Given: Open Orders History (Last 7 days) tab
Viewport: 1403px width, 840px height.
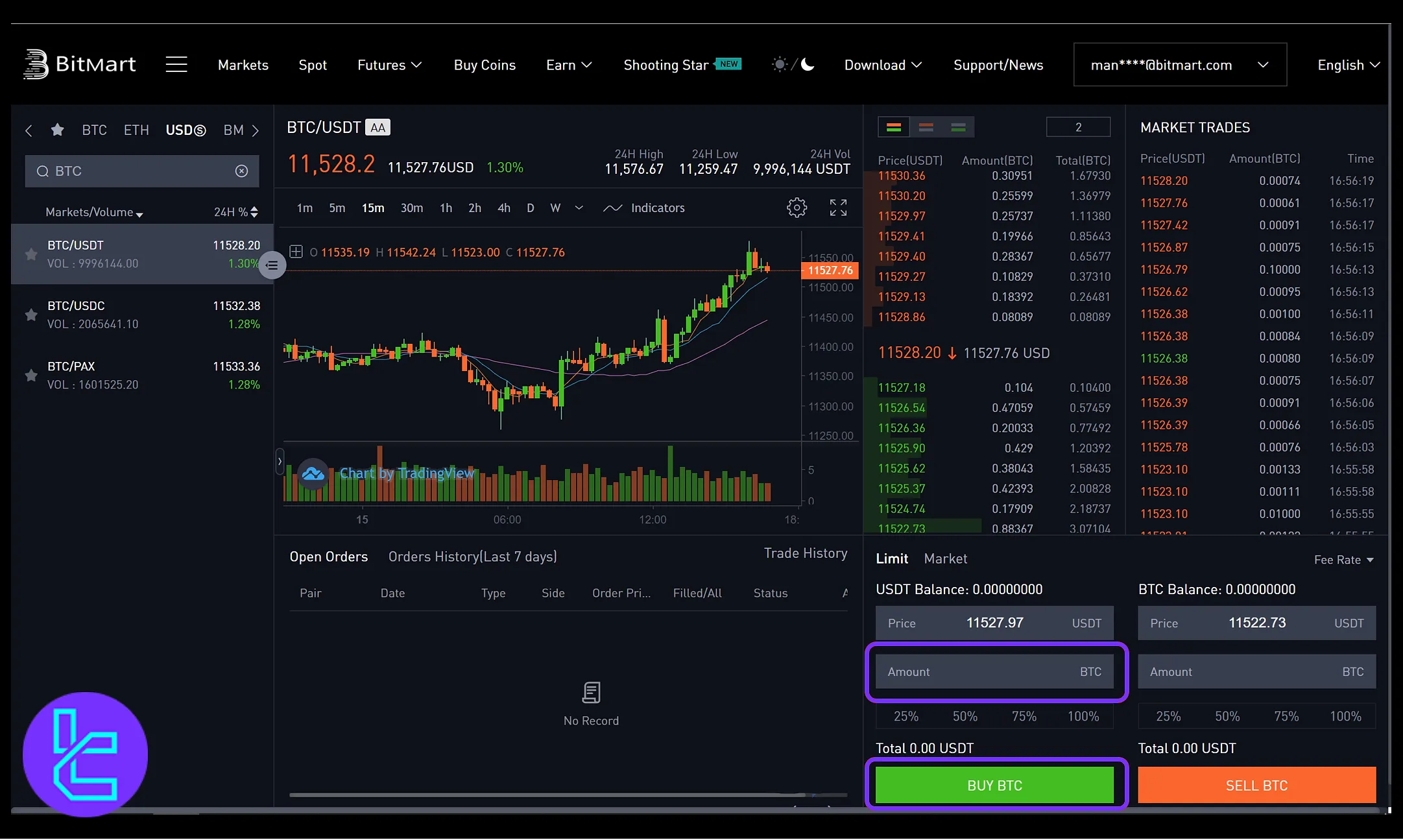Looking at the screenshot, I should [x=472, y=557].
